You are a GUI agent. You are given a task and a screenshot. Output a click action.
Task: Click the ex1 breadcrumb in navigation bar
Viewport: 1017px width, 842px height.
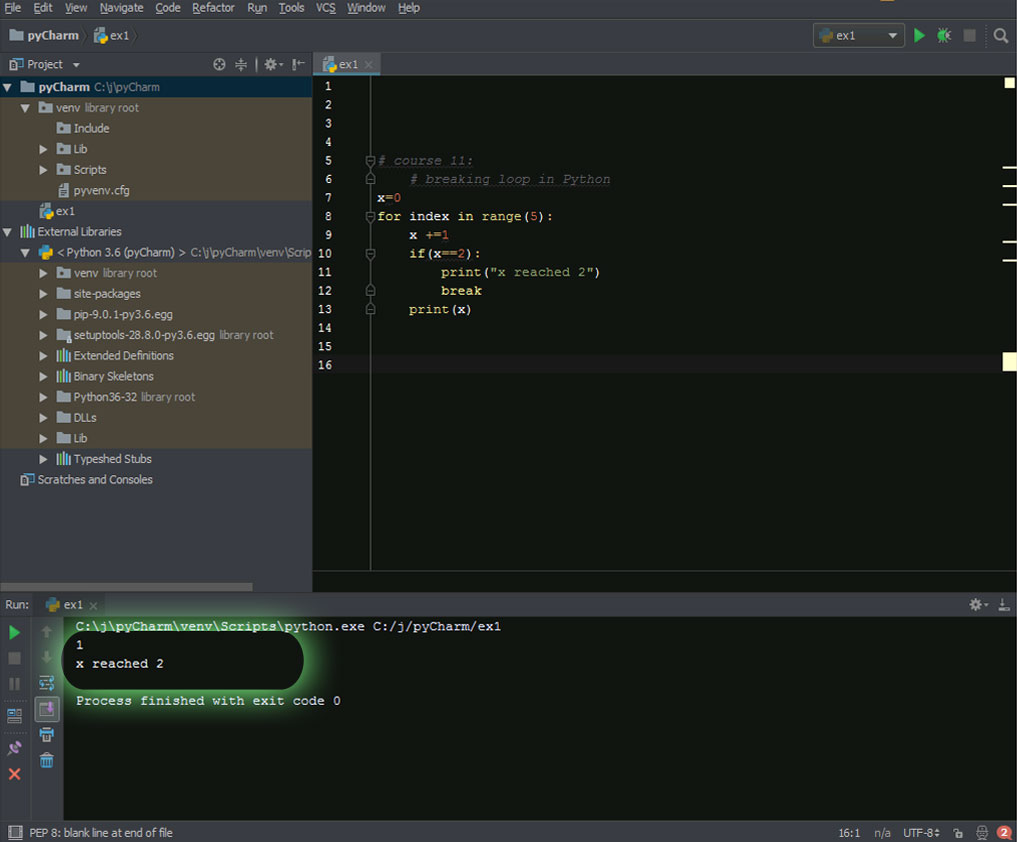pos(112,36)
